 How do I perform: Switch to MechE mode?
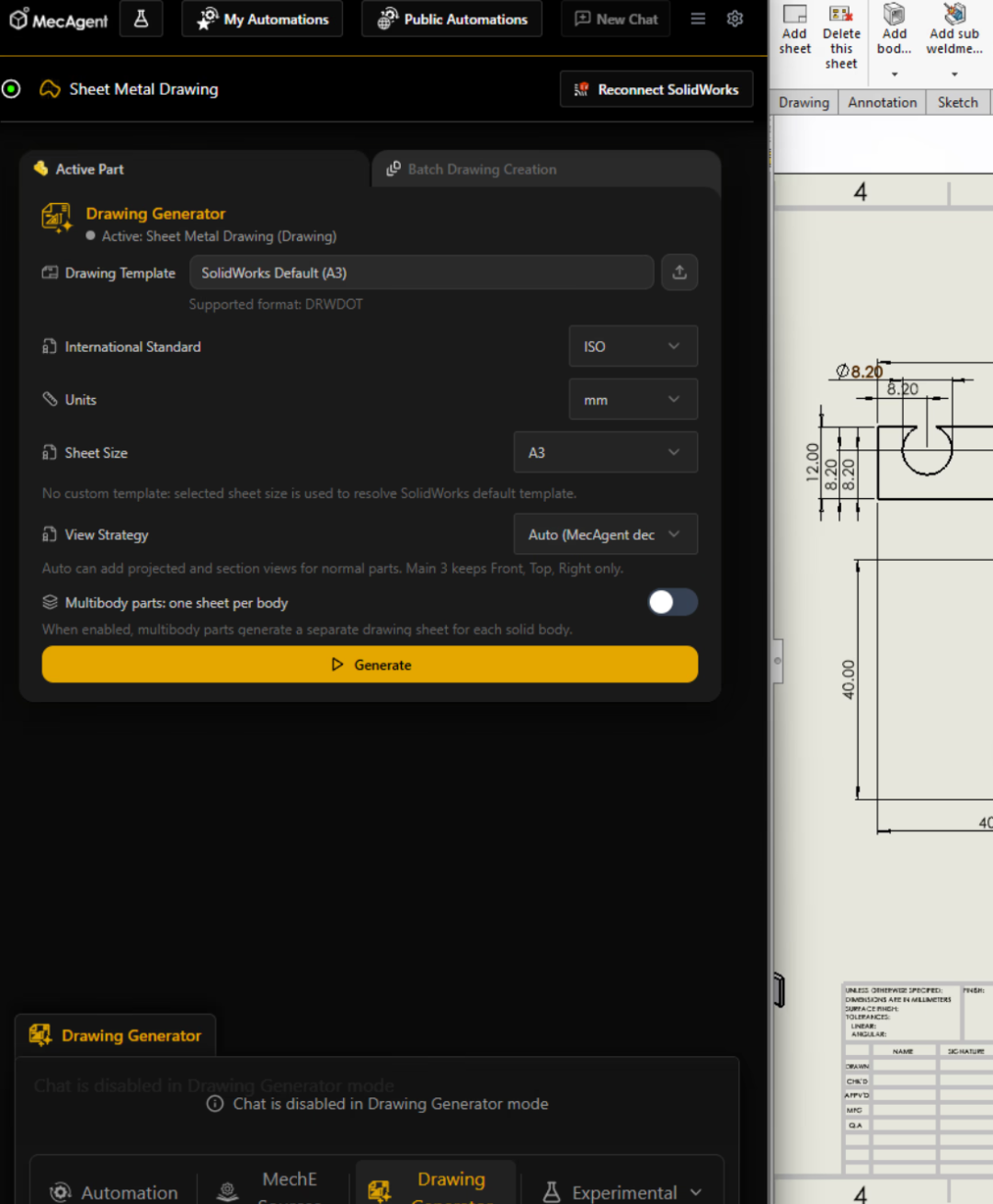(274, 1186)
